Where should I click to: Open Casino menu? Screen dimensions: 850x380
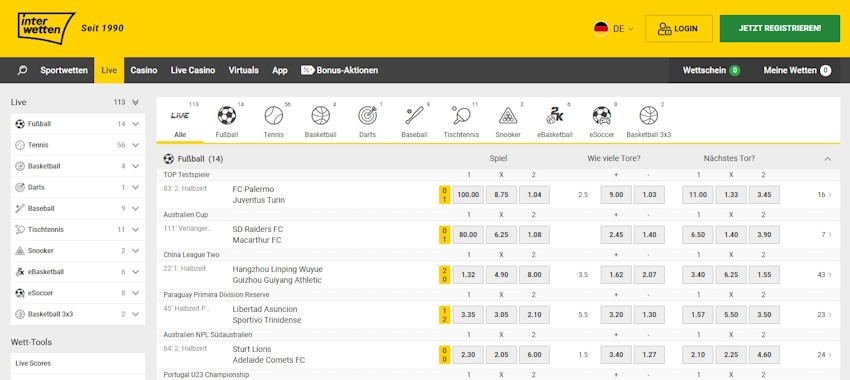pyautogui.click(x=144, y=70)
